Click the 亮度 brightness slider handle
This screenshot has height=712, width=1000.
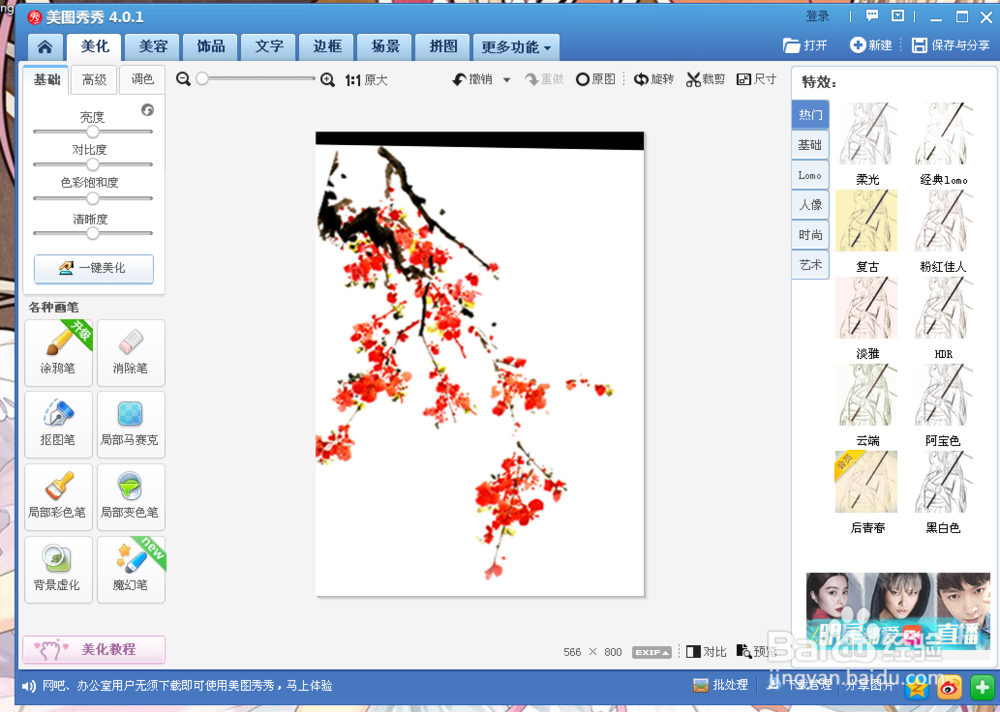click(92, 131)
